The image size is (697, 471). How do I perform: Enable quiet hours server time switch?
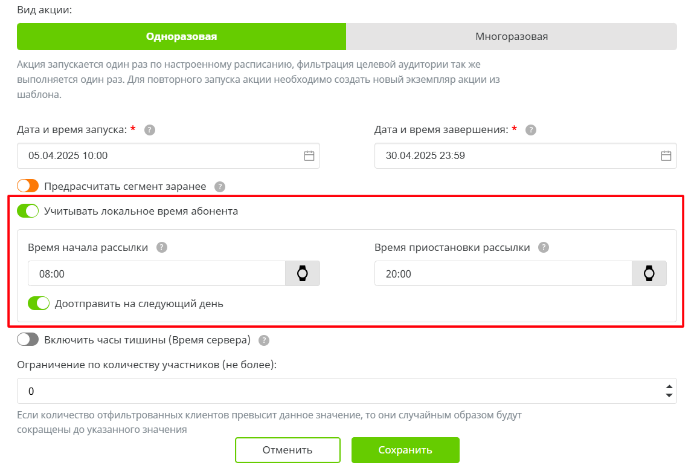[28, 340]
